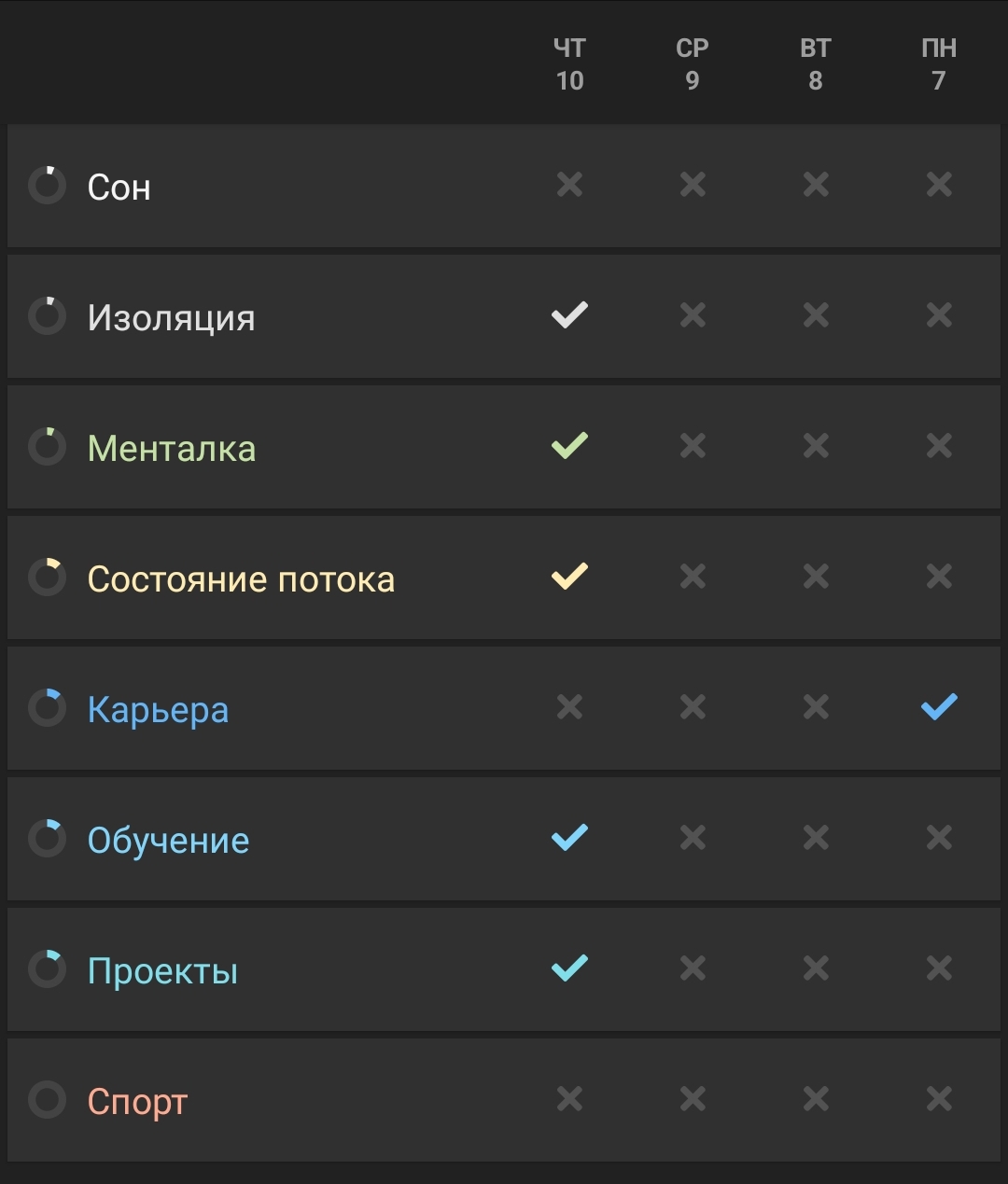Click the empty ring icon beside Спорт
This screenshot has width=1008, height=1184.
[x=47, y=1100]
